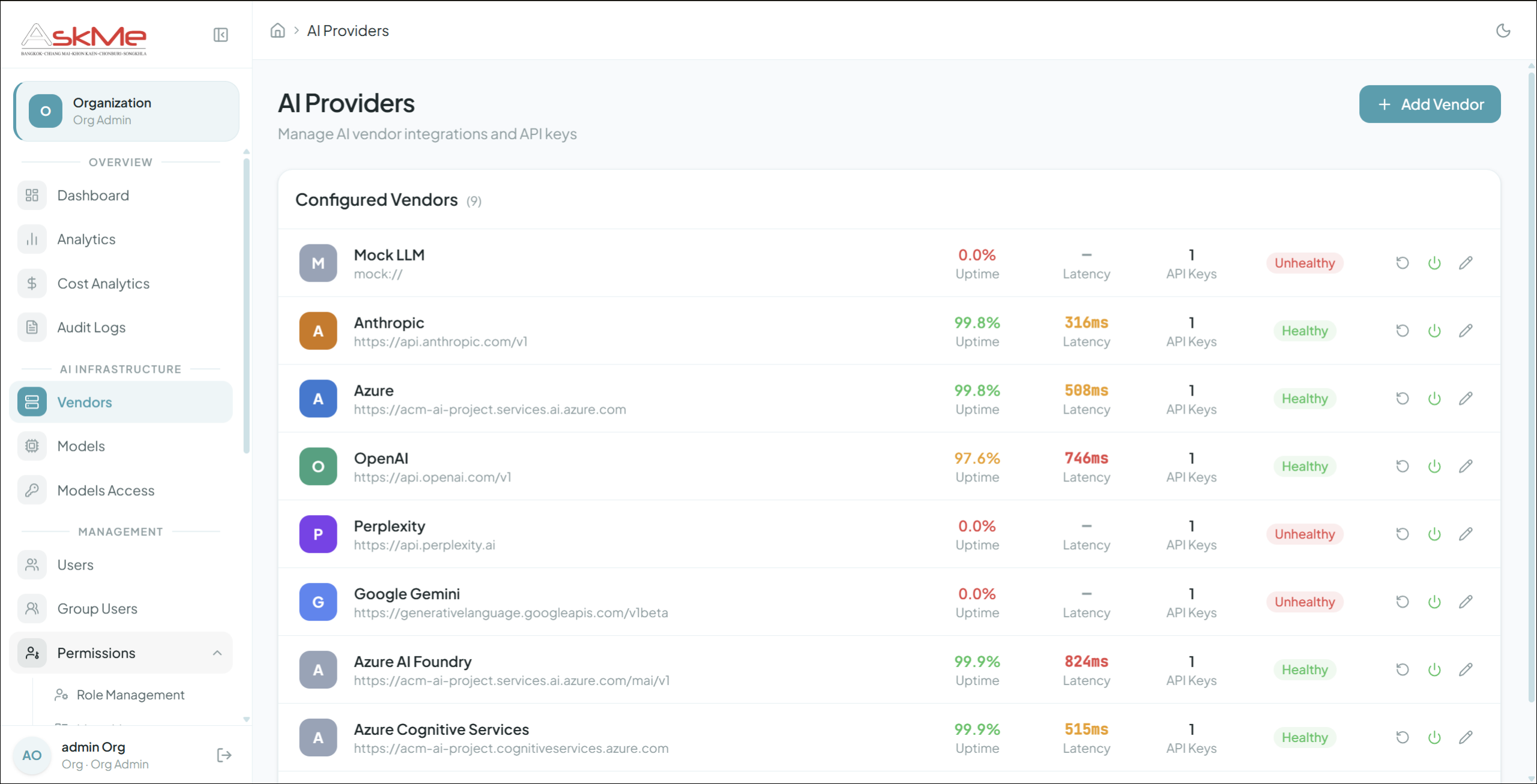Toggle power for Azure Cognitive Services
The image size is (1537, 784).
pos(1434,738)
